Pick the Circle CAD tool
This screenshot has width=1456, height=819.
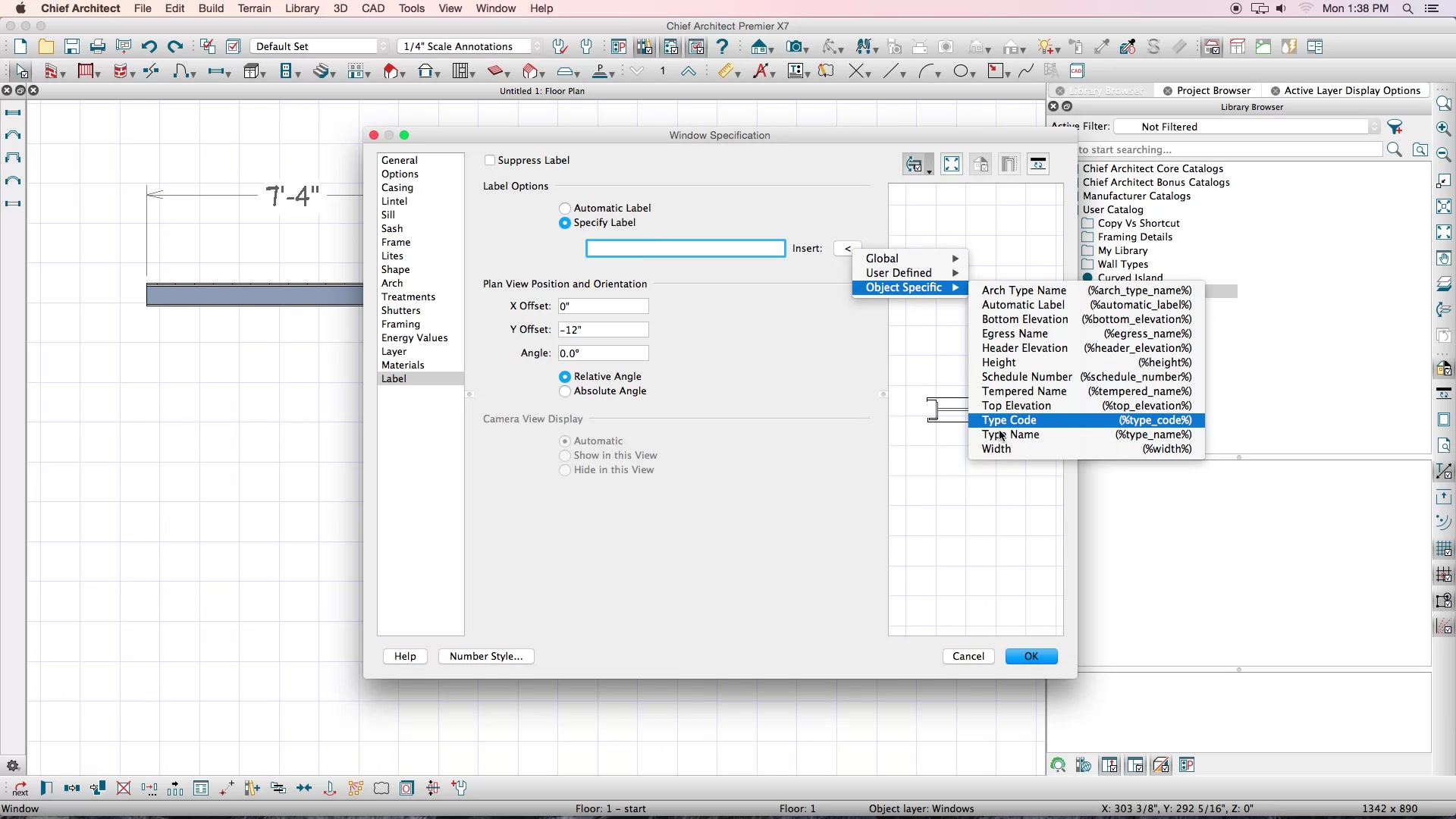(962, 71)
